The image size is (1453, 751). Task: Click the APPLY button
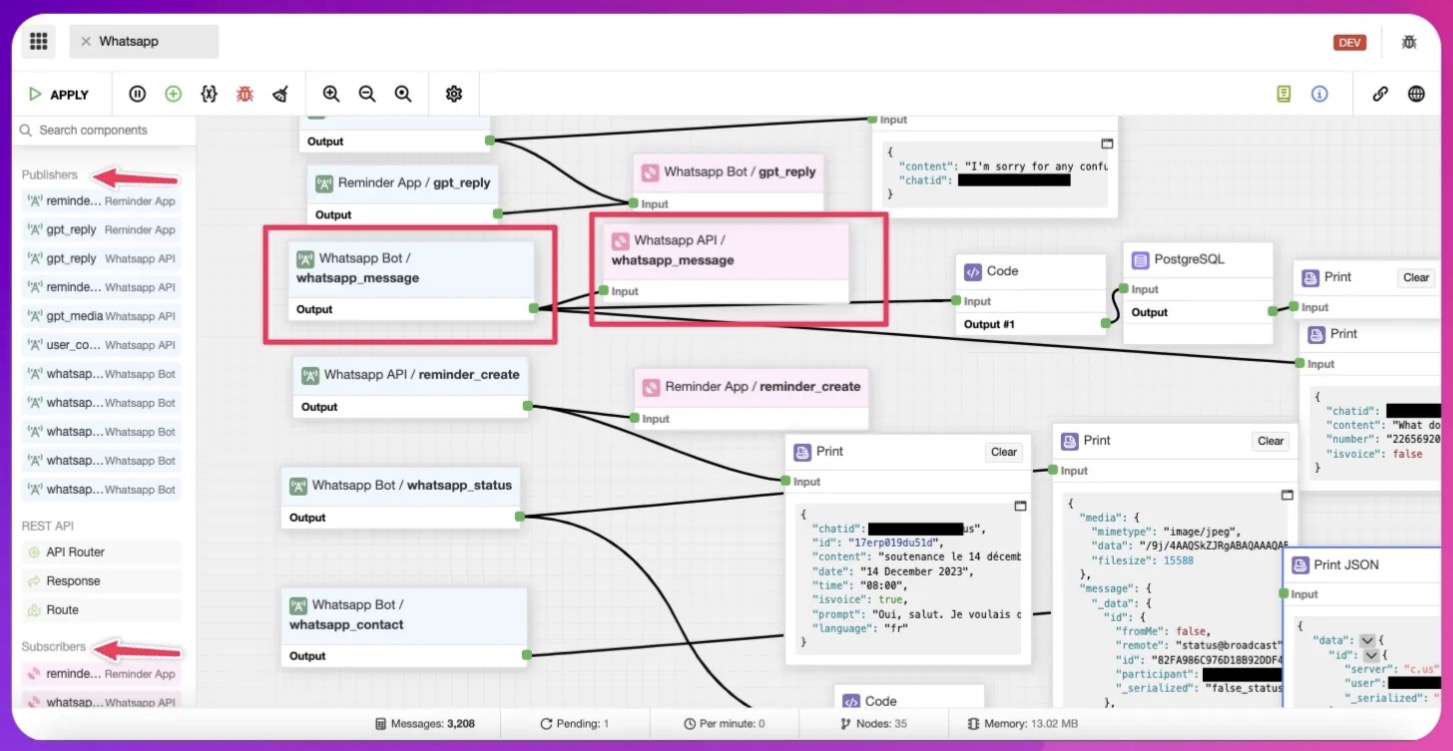(x=59, y=94)
